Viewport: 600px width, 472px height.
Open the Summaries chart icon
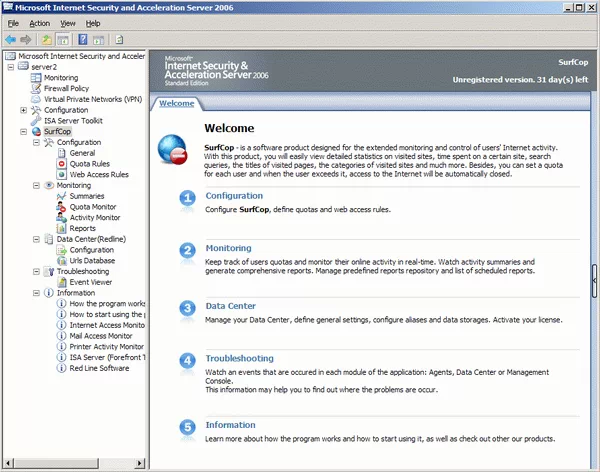coord(61,196)
